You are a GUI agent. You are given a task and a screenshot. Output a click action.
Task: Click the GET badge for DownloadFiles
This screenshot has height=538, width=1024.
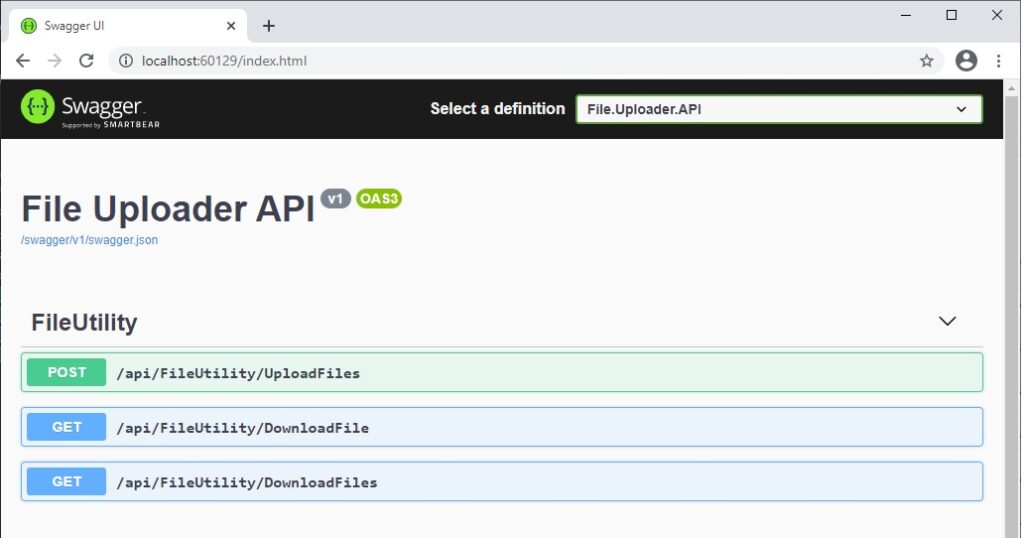67,482
